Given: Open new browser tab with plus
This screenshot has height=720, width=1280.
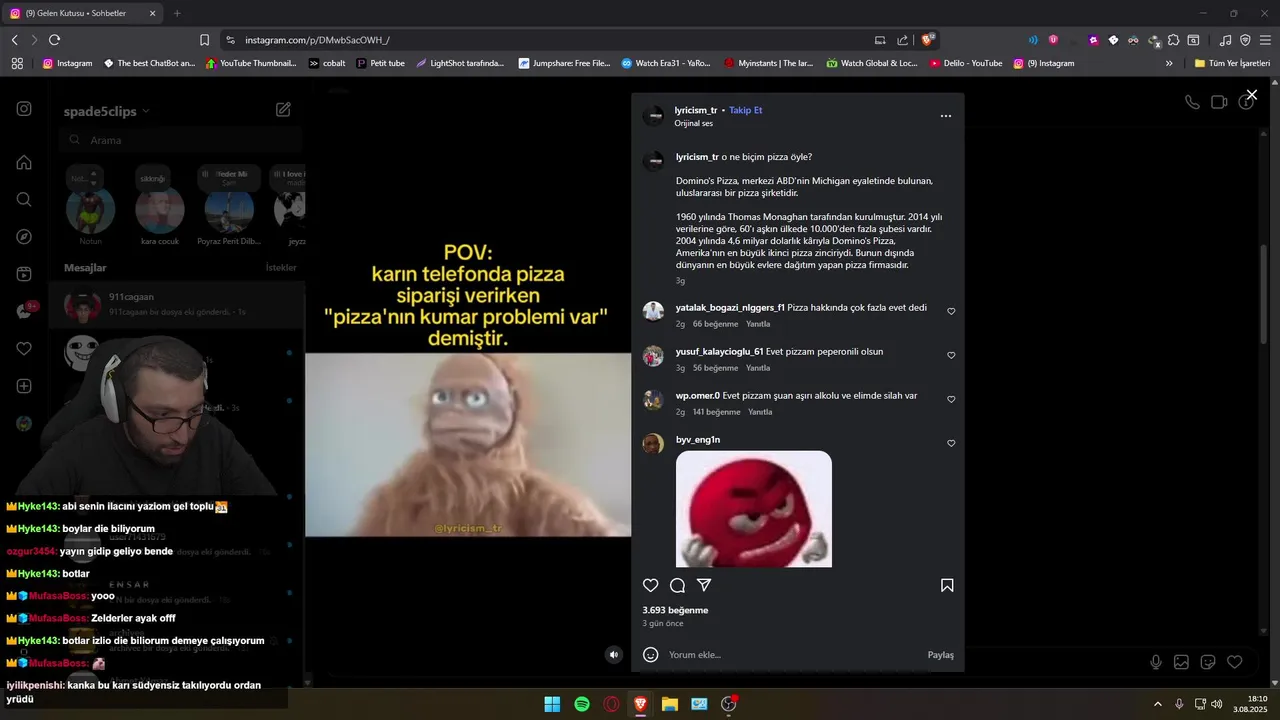Looking at the screenshot, I should click(177, 13).
